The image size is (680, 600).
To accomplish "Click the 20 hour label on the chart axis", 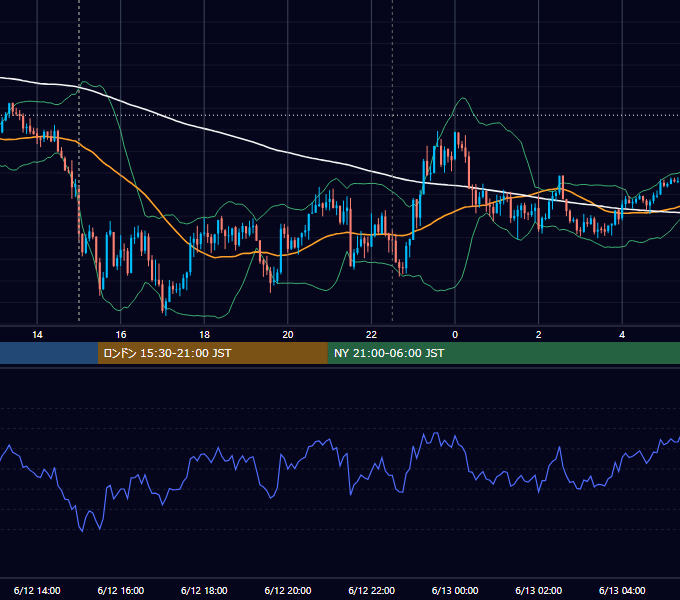I will (x=288, y=335).
